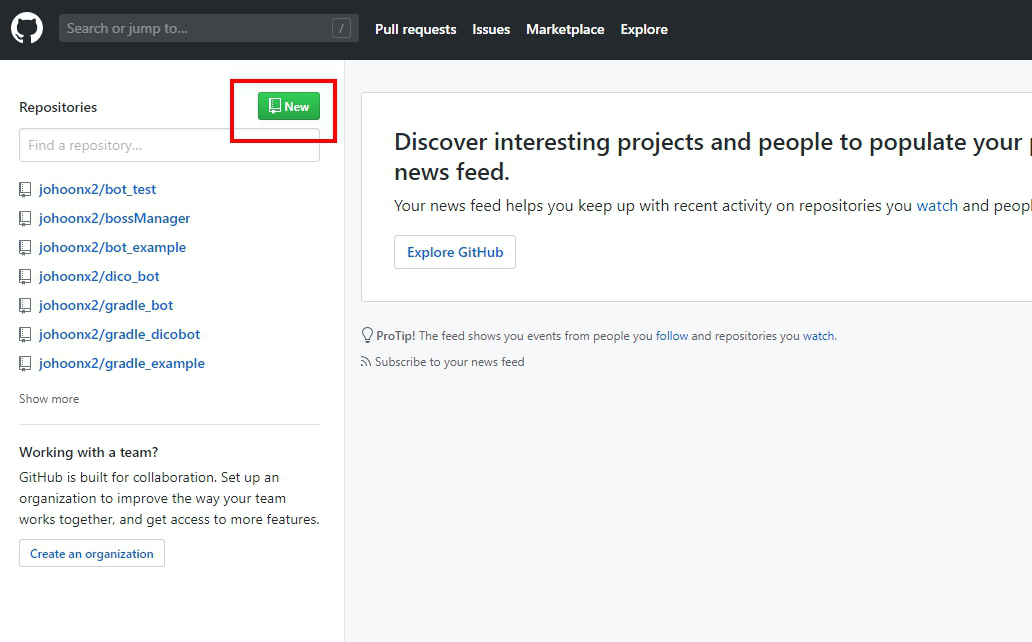The image size is (1032, 642).
Task: Open johoonx2/bot_test repository
Action: click(x=97, y=190)
